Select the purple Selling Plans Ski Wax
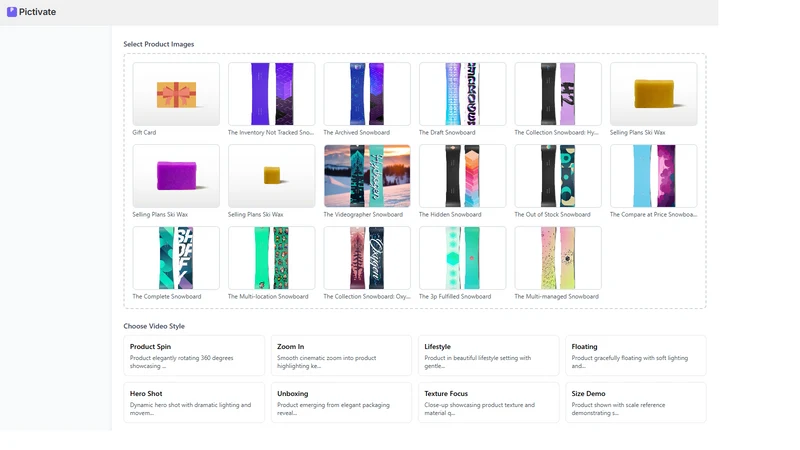The width and height of the screenshot is (800, 450). 176,176
